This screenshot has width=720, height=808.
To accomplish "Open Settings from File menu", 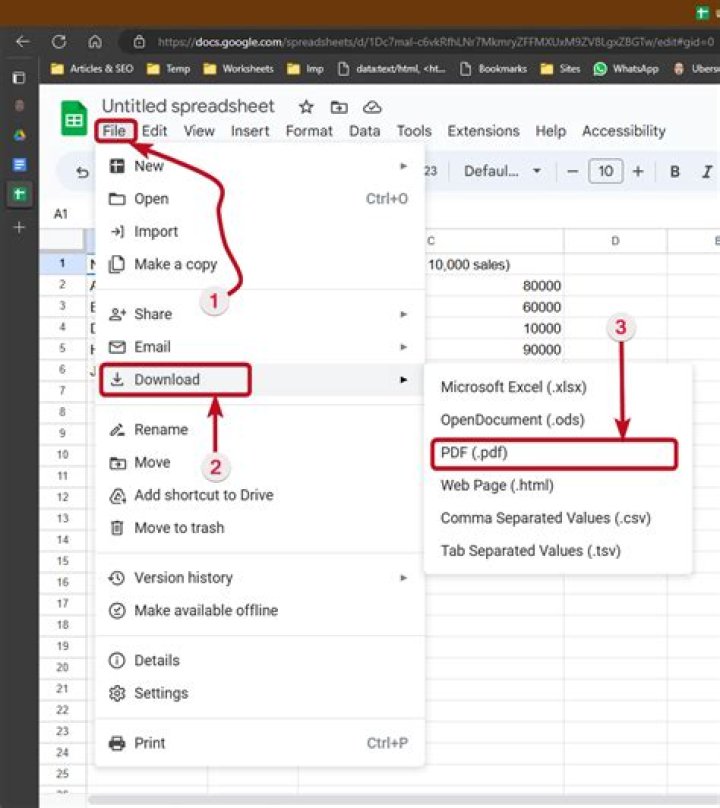I will (260, 693).
